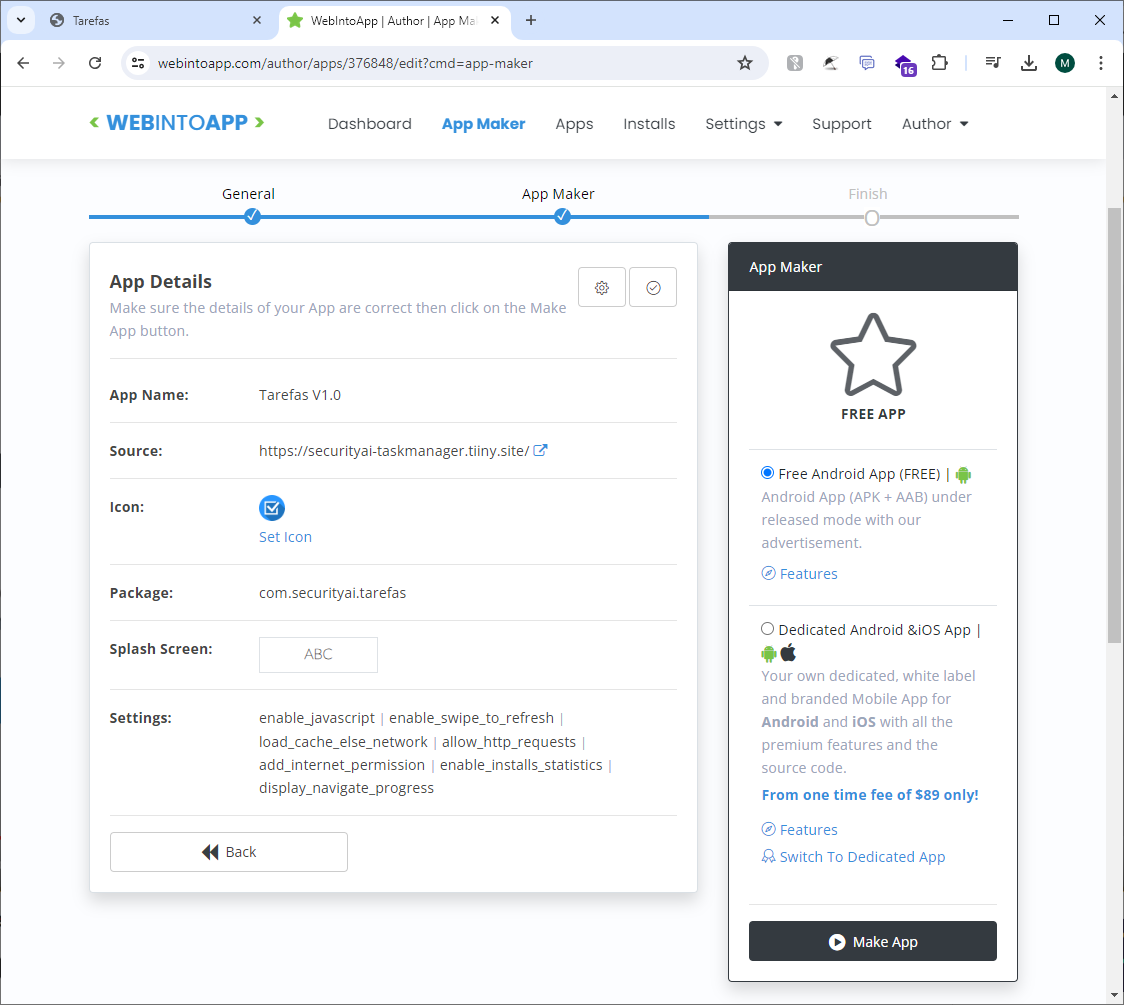Image resolution: width=1124 pixels, height=1005 pixels.
Task: Click the gray N extension icon
Action: pyautogui.click(x=794, y=63)
